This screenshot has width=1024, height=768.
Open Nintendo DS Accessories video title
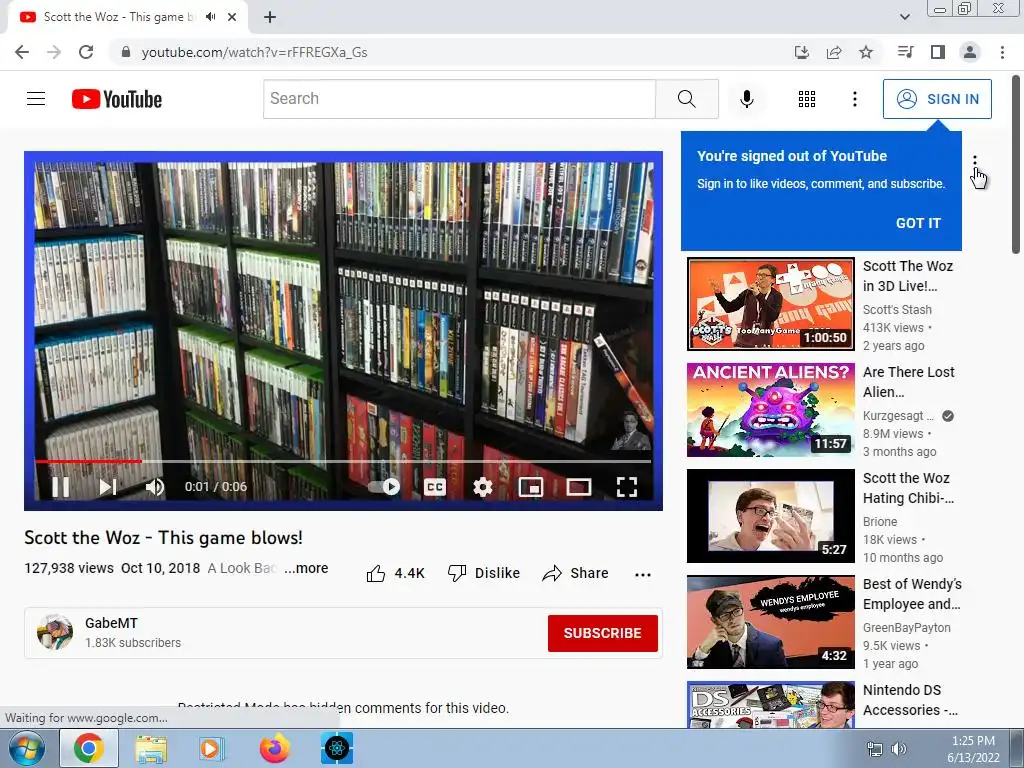tap(910, 699)
